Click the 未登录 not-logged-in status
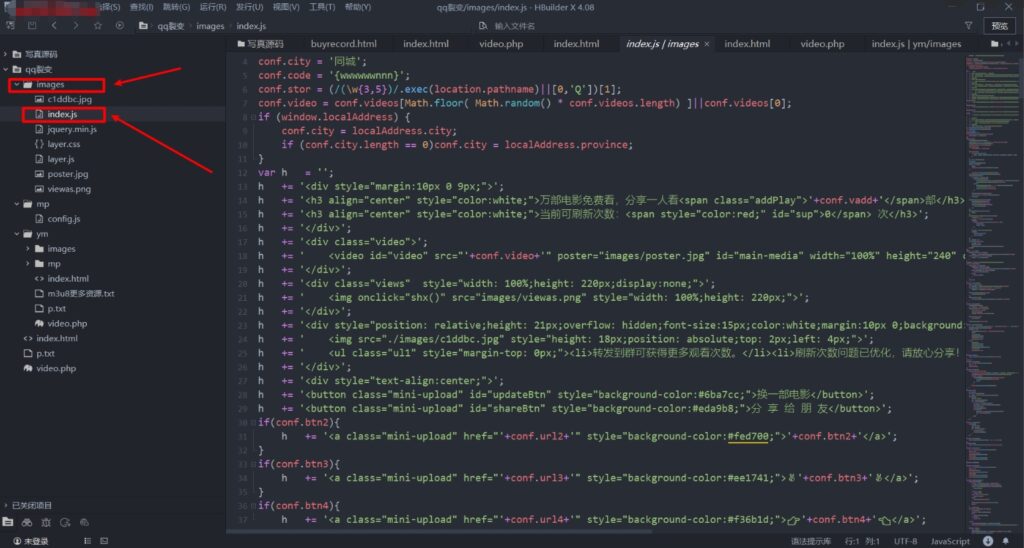The image size is (1024, 548). click(31, 541)
